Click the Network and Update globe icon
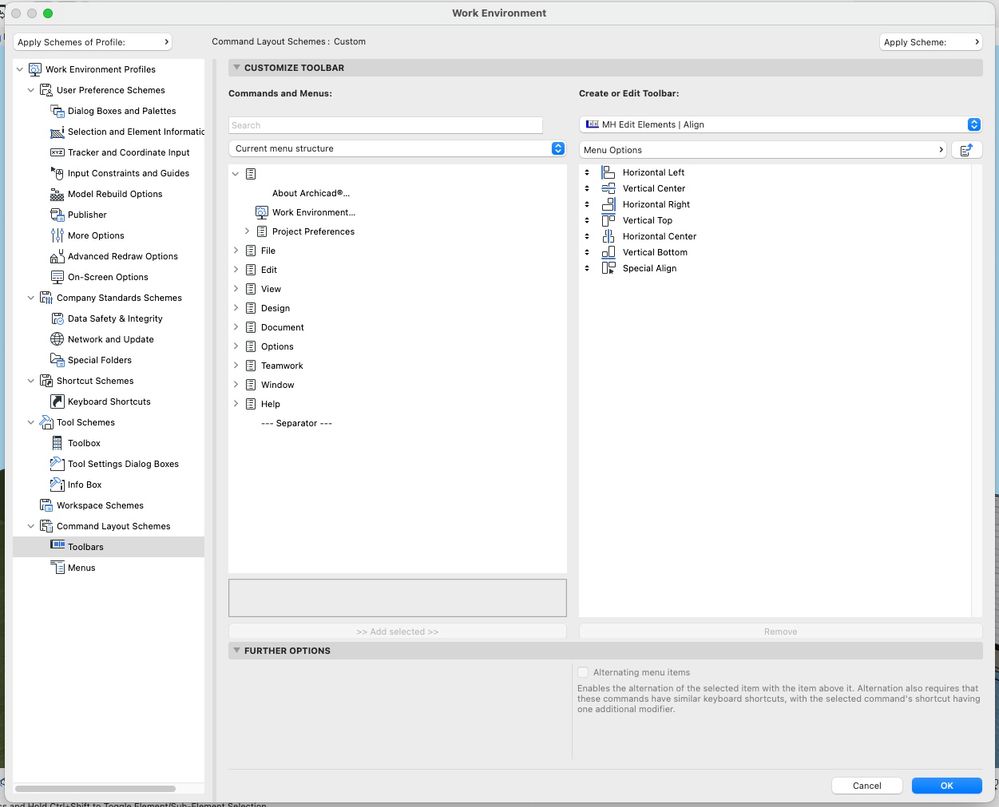999x807 pixels. [57, 339]
